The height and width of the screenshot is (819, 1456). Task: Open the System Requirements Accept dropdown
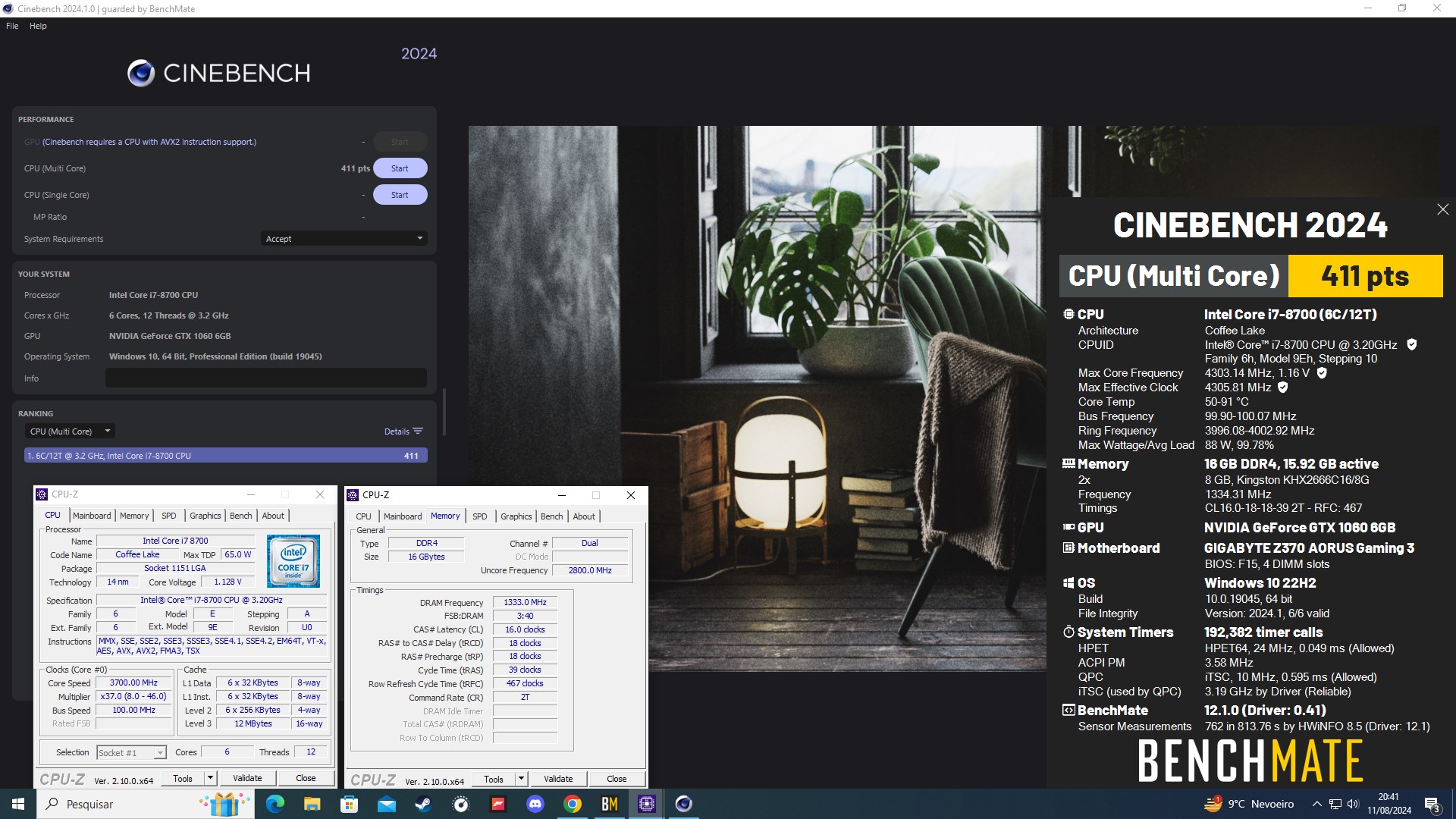(344, 239)
